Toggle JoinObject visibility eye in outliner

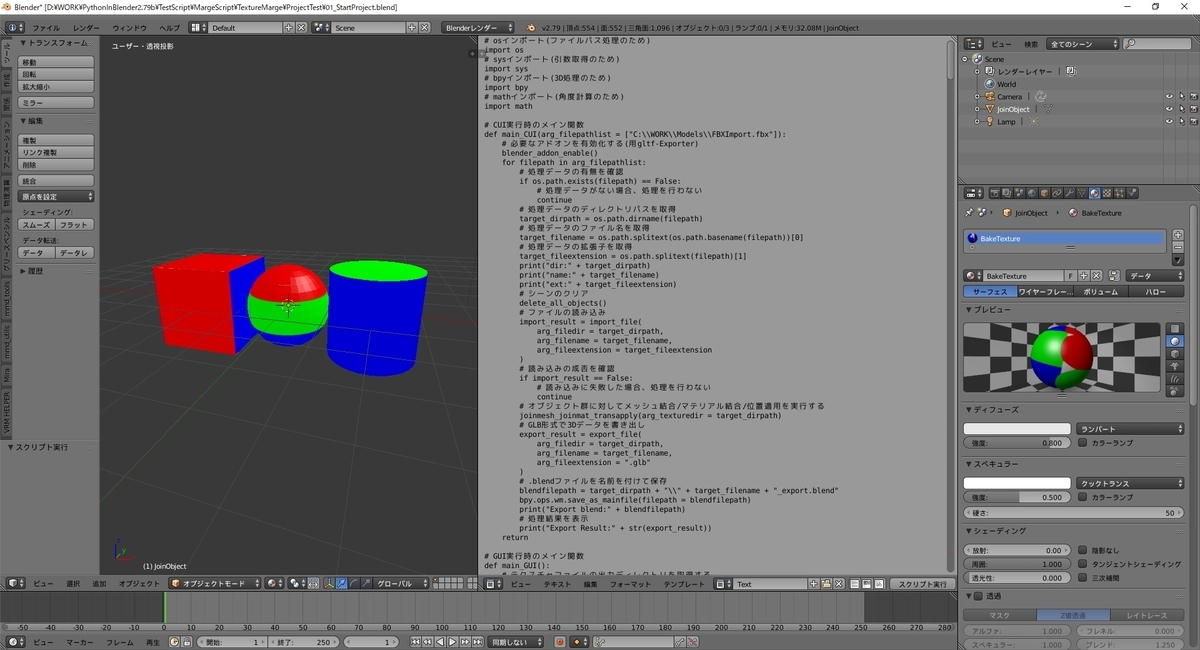[x=1169, y=109]
